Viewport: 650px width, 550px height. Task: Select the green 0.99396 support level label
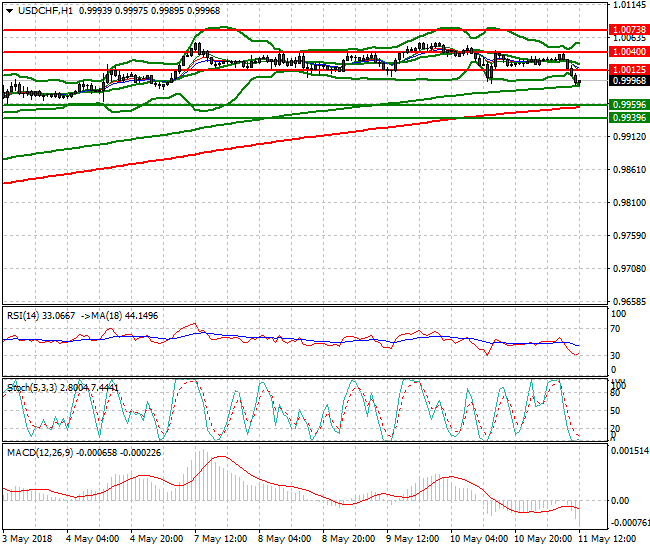coord(629,118)
